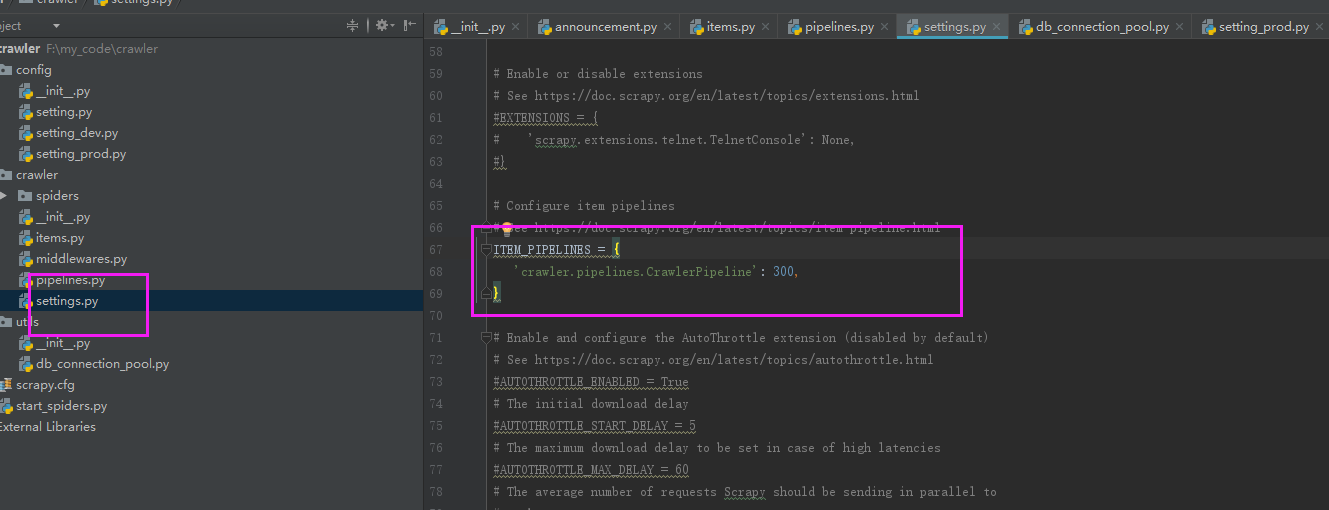
Task: Click the value 300 on line 68
Action: coord(783,272)
